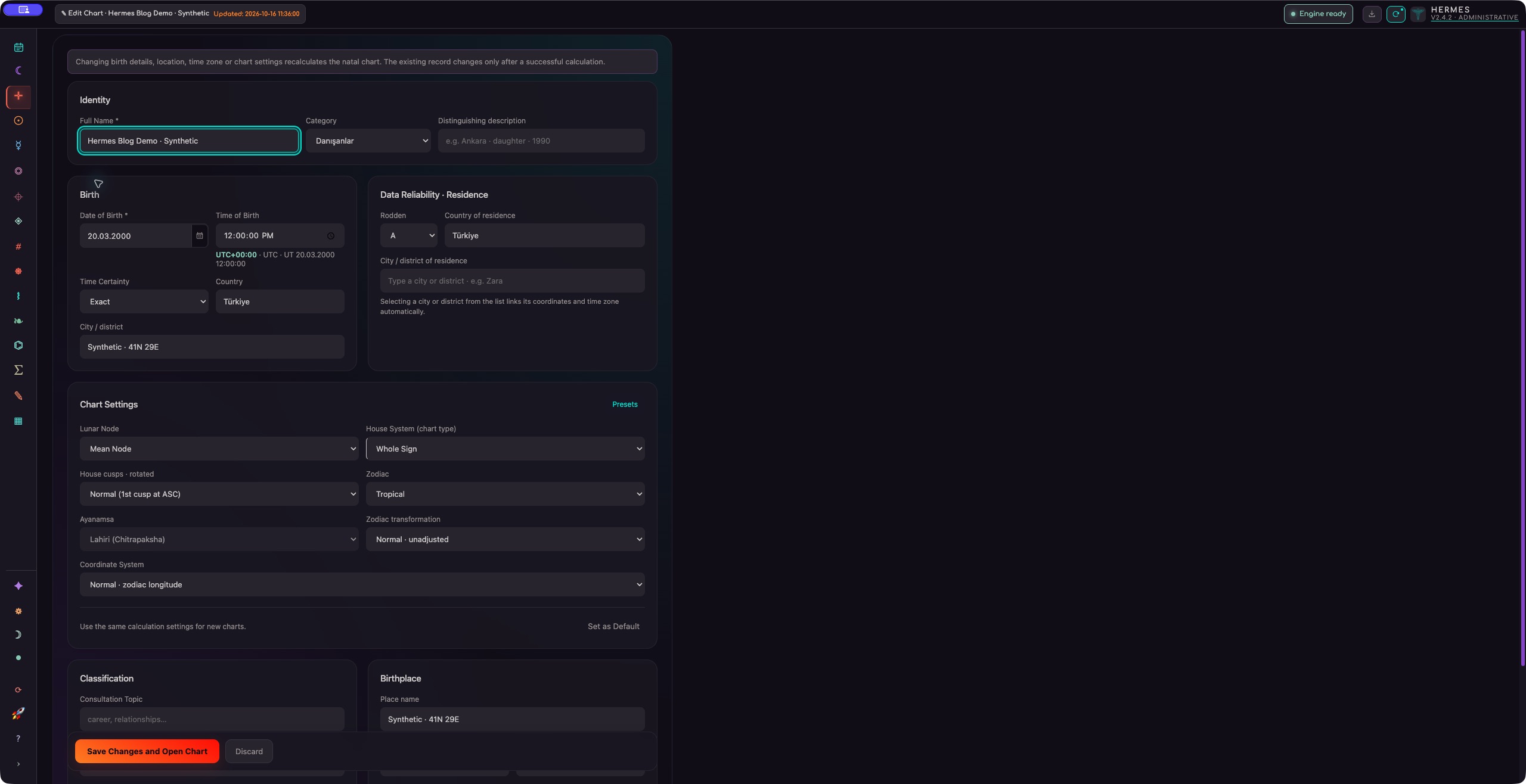Open the orange gear settings sidebar icon
The height and width of the screenshot is (784, 1526).
tap(18, 611)
